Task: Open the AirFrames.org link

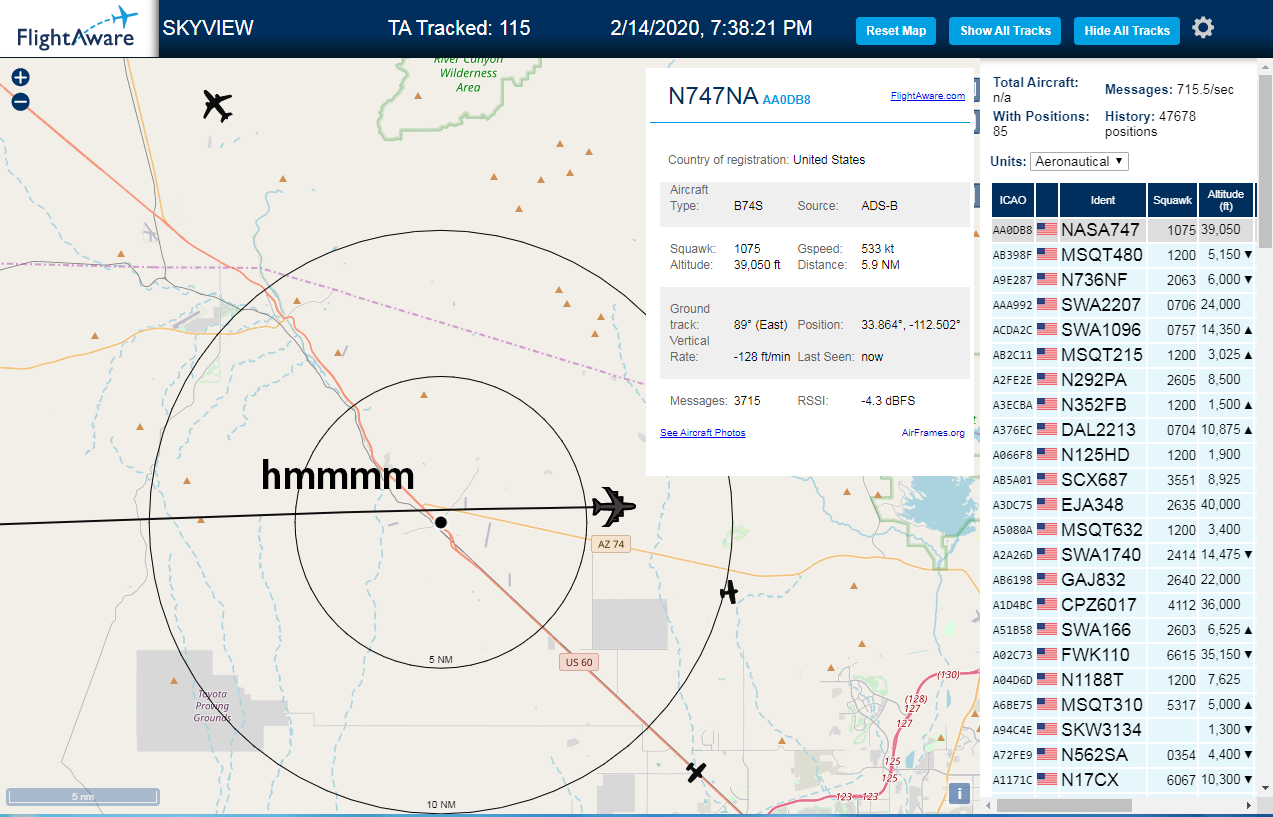Action: pyautogui.click(x=933, y=433)
